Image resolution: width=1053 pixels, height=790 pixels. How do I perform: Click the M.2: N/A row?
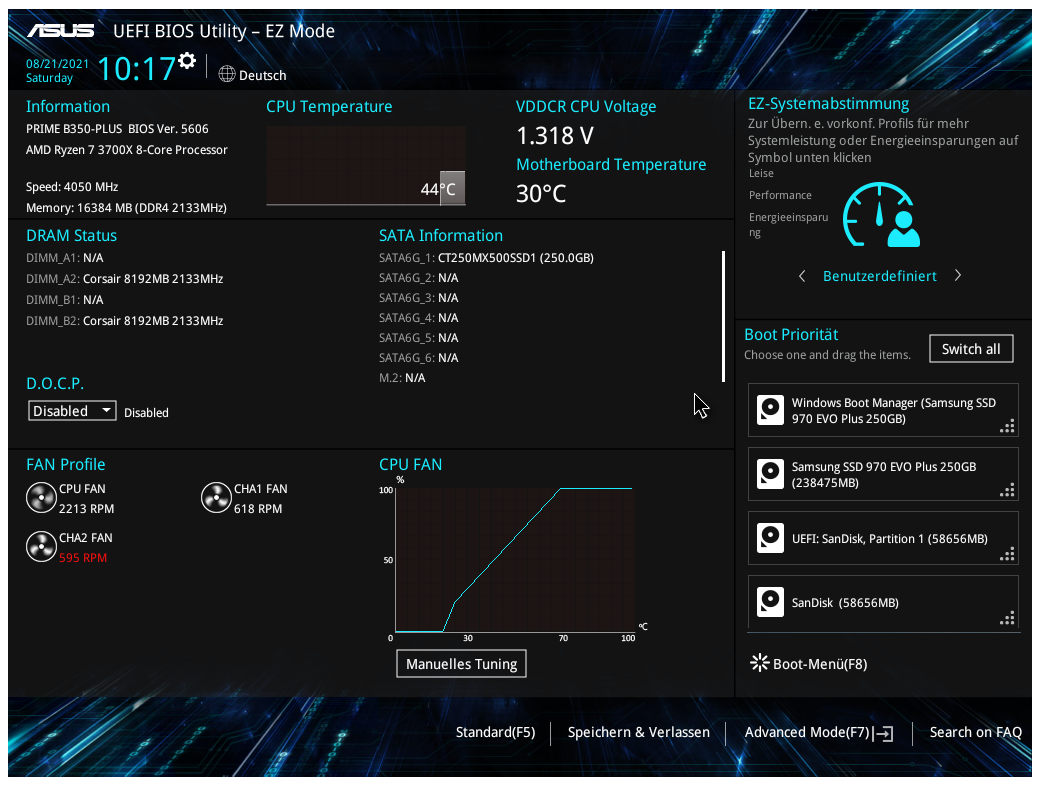(402, 378)
